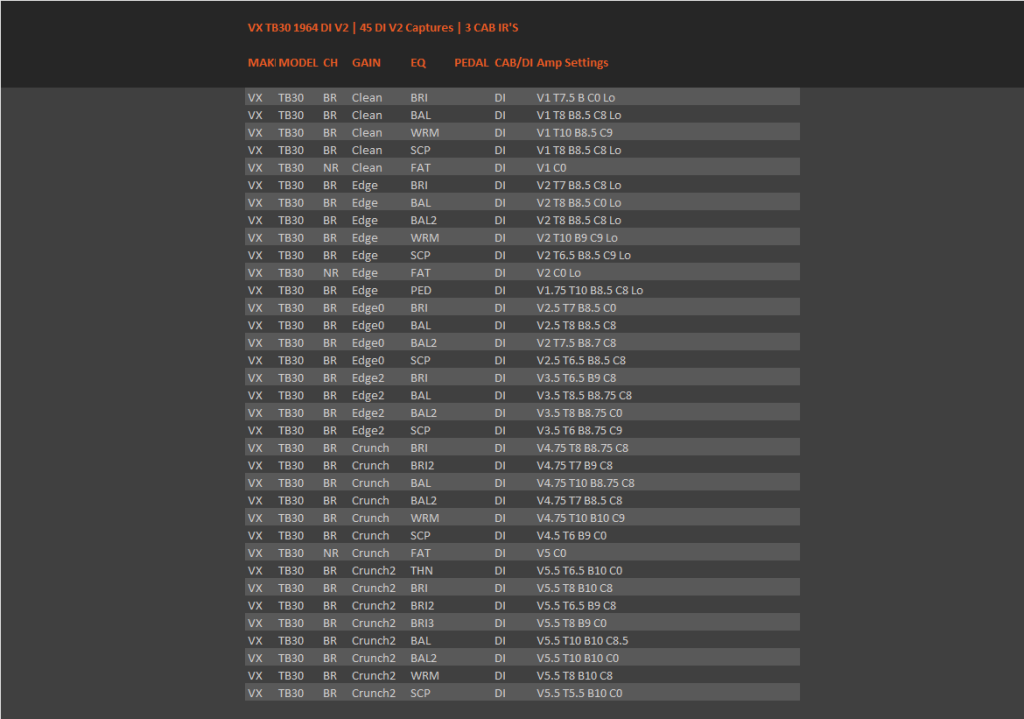Click amp settings 'V3.5 T6.5 B9 C8'
The width and height of the screenshot is (1024, 719).
coord(577,378)
